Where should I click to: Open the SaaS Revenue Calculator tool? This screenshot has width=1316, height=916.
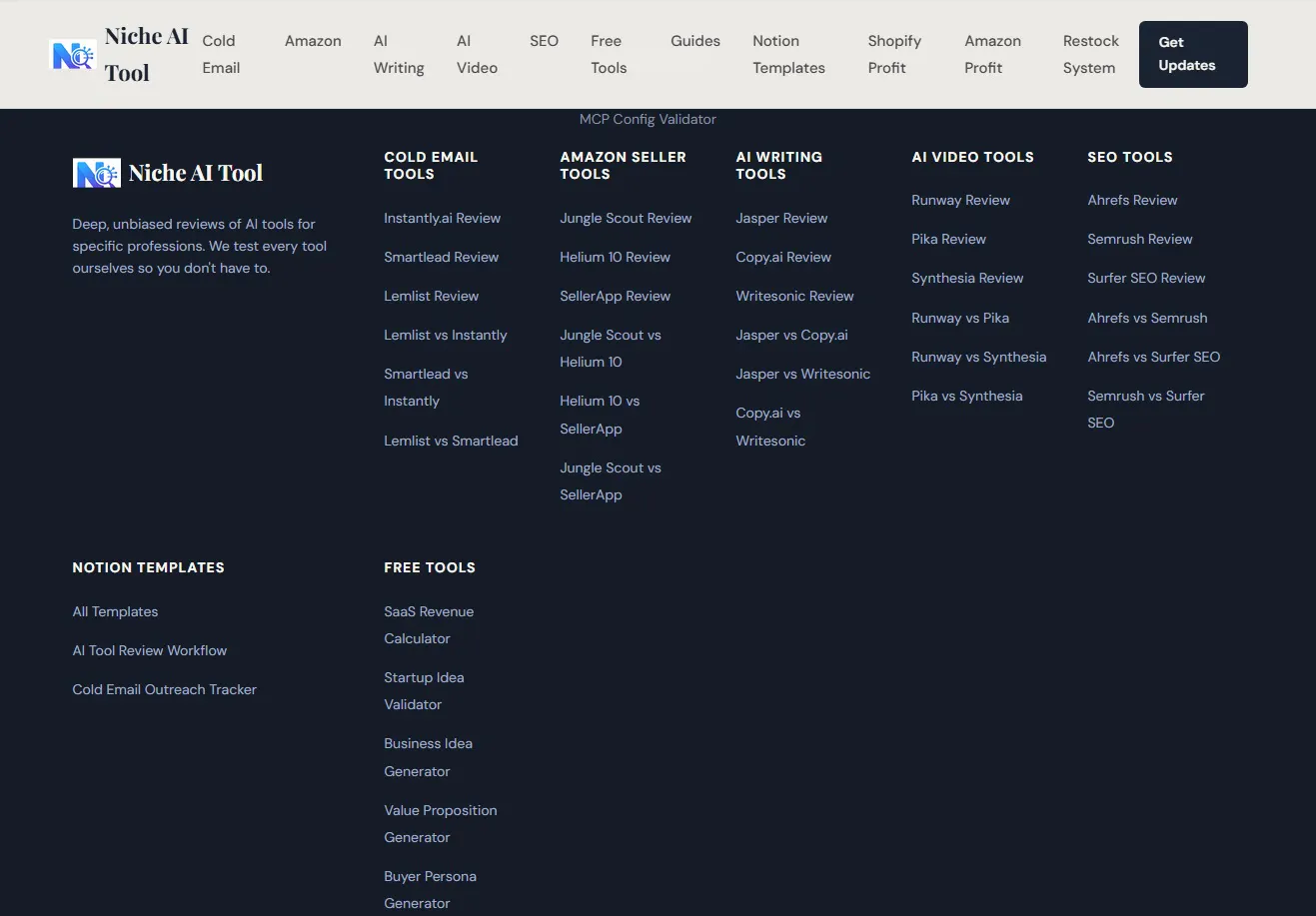click(x=429, y=624)
